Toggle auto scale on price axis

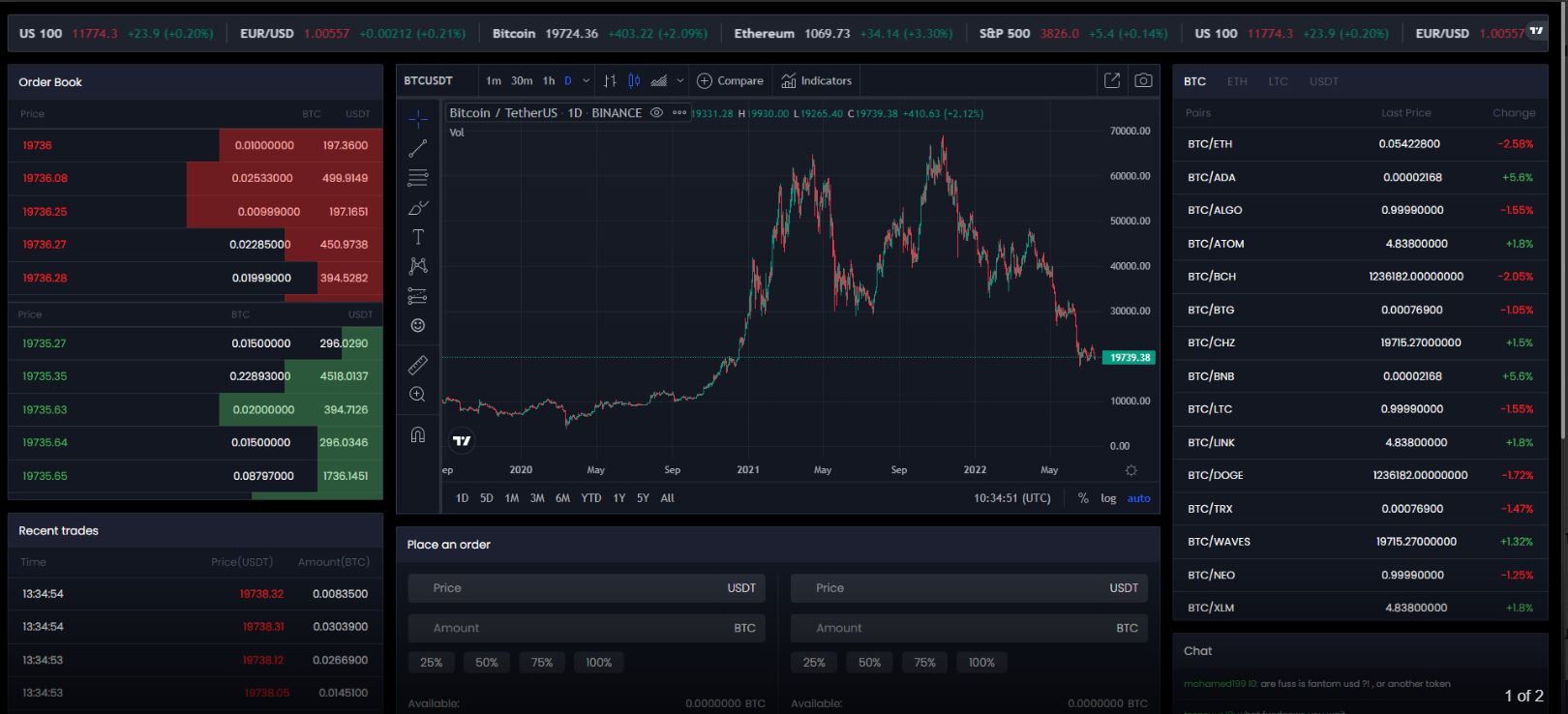pos(1138,498)
